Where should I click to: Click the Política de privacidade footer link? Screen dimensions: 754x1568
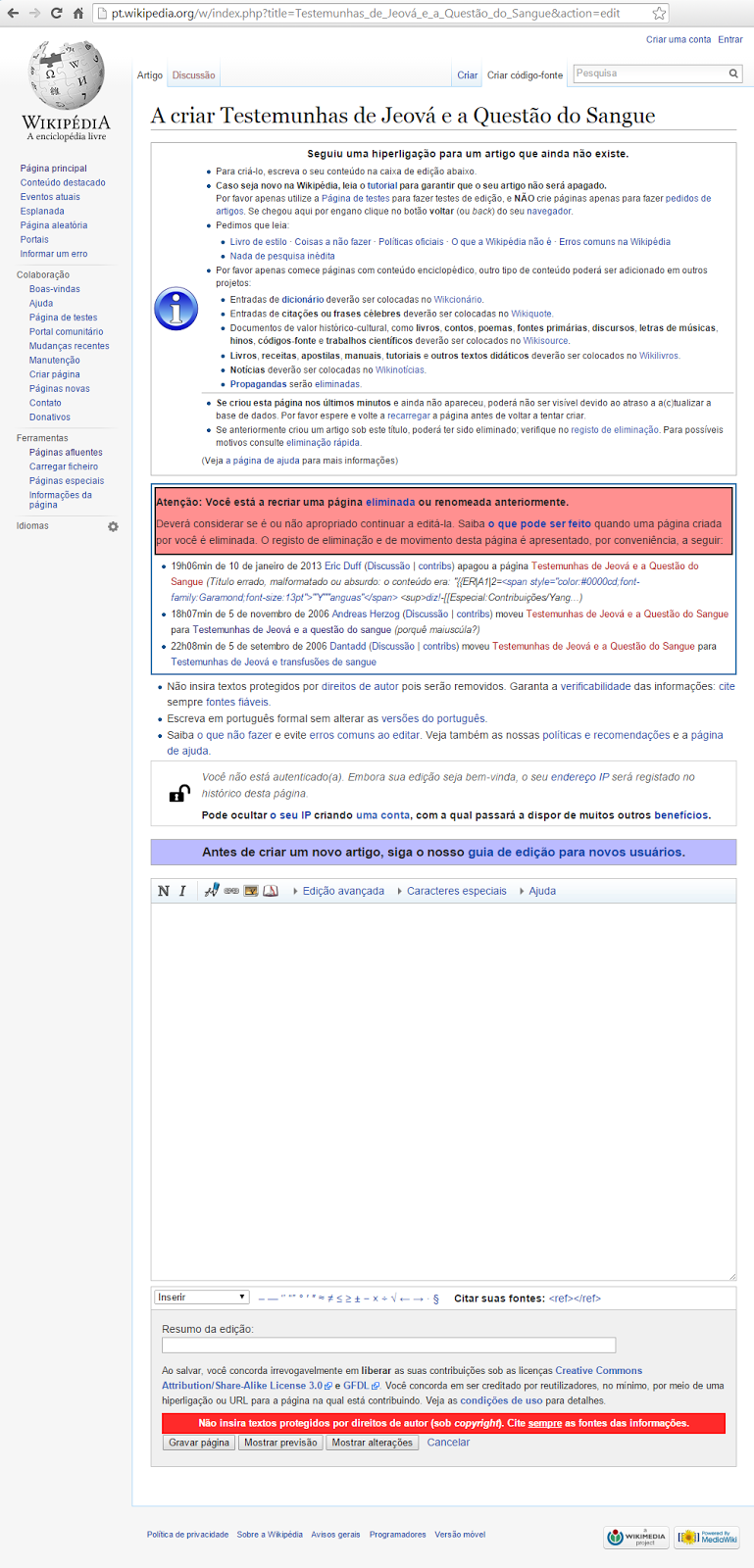[x=187, y=1535]
